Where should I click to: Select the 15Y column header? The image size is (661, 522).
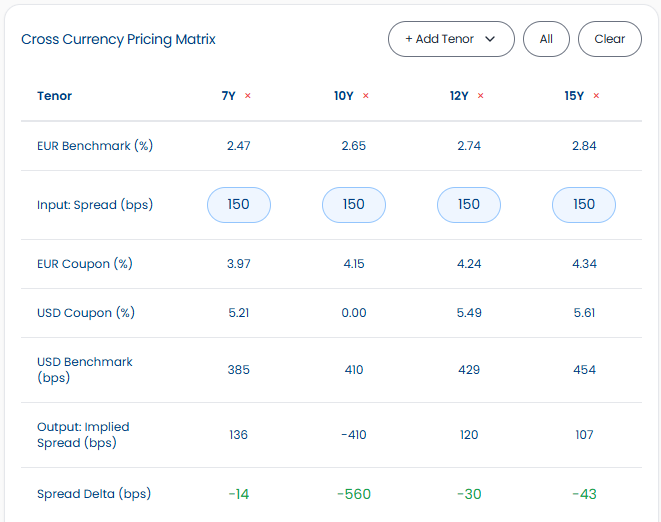point(574,96)
